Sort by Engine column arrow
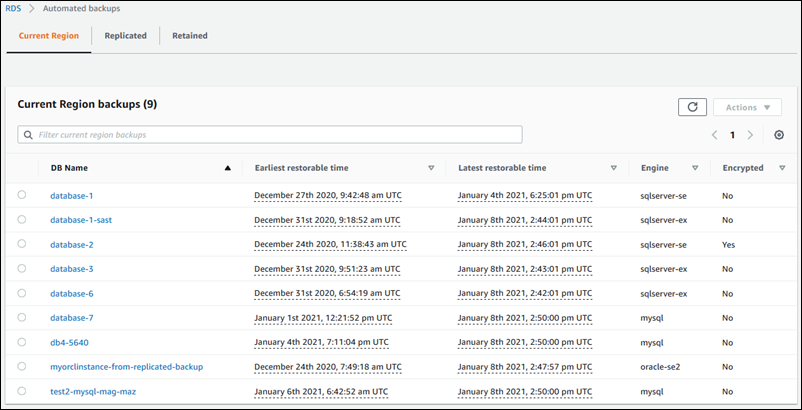The height and width of the screenshot is (410, 802). [695, 168]
